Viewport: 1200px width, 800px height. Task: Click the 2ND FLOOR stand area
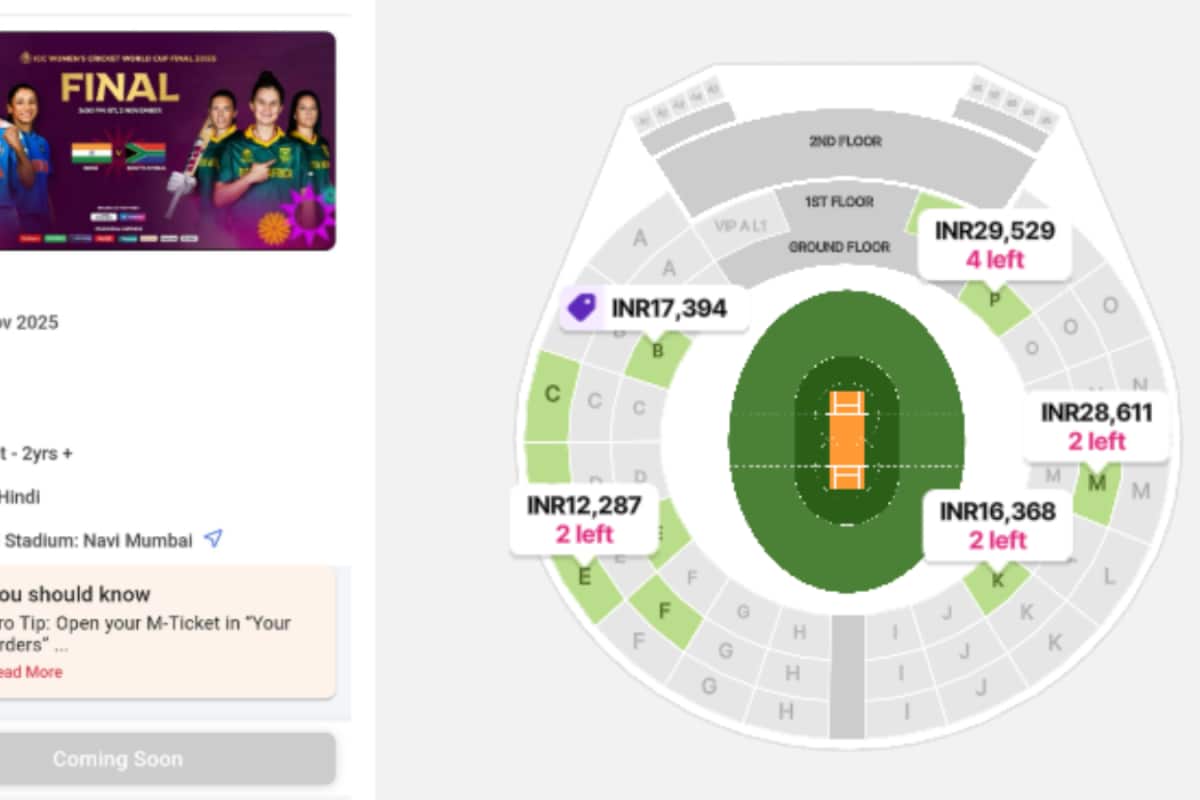point(845,142)
